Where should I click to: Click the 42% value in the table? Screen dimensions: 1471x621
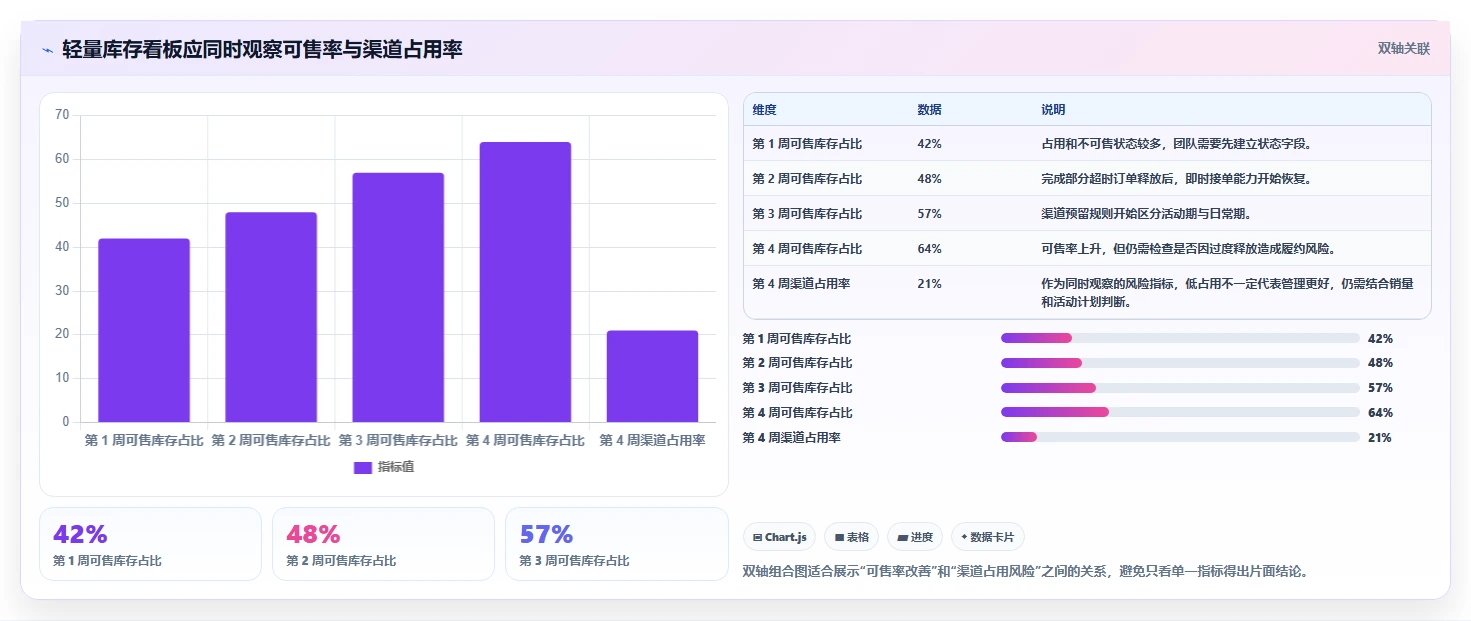(929, 144)
